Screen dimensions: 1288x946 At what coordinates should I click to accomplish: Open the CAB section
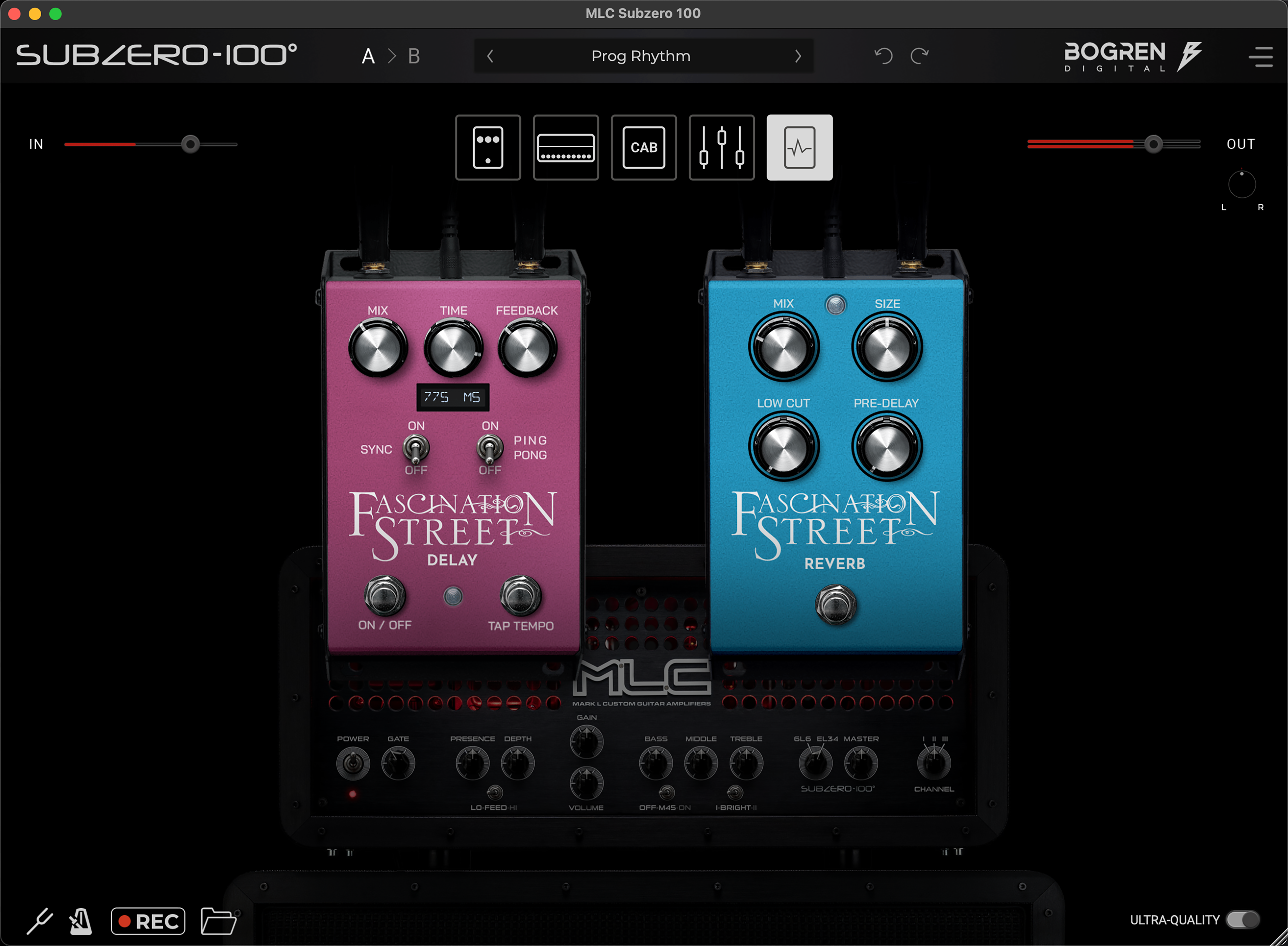coord(643,147)
